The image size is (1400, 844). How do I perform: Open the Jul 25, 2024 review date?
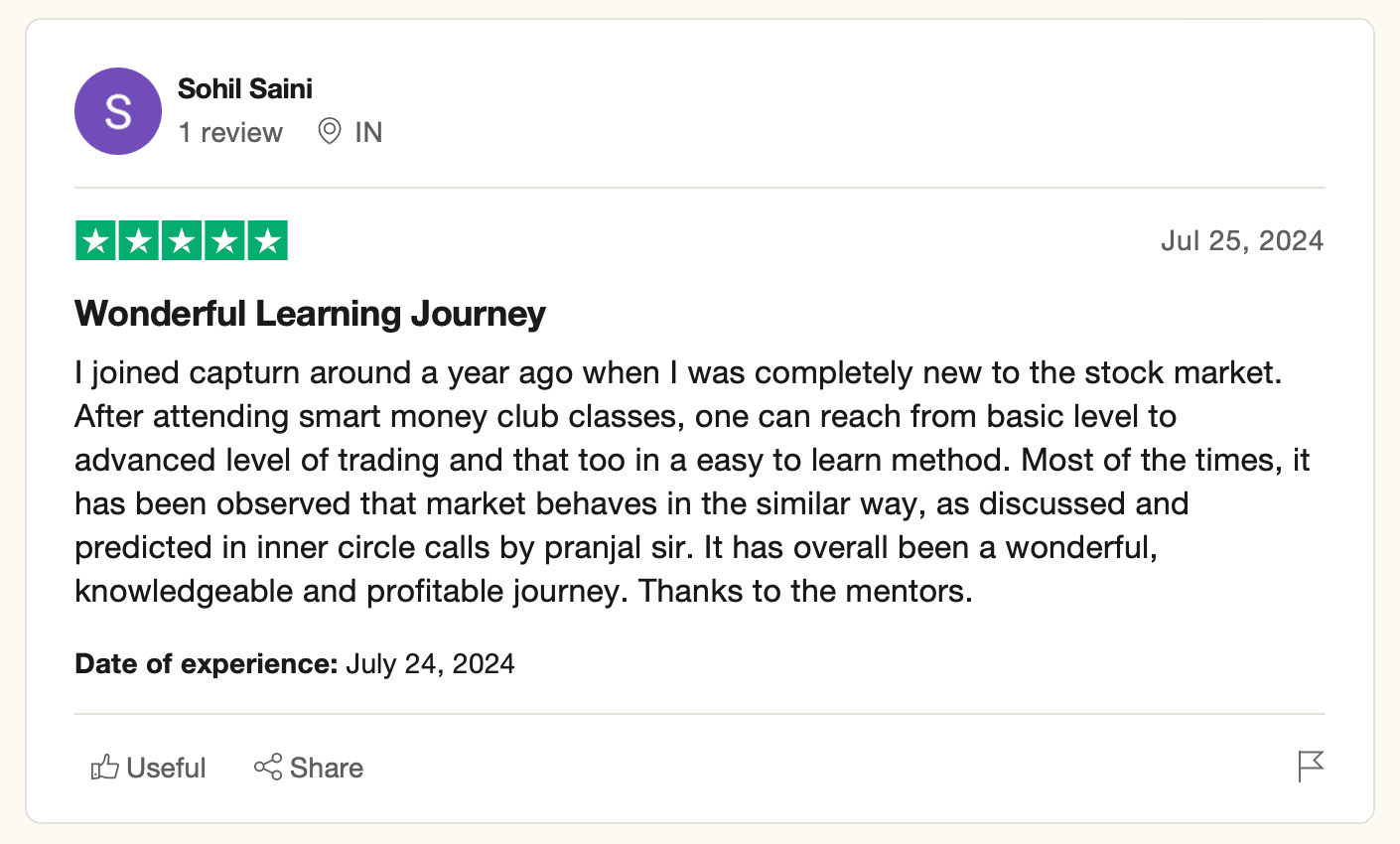[1242, 241]
